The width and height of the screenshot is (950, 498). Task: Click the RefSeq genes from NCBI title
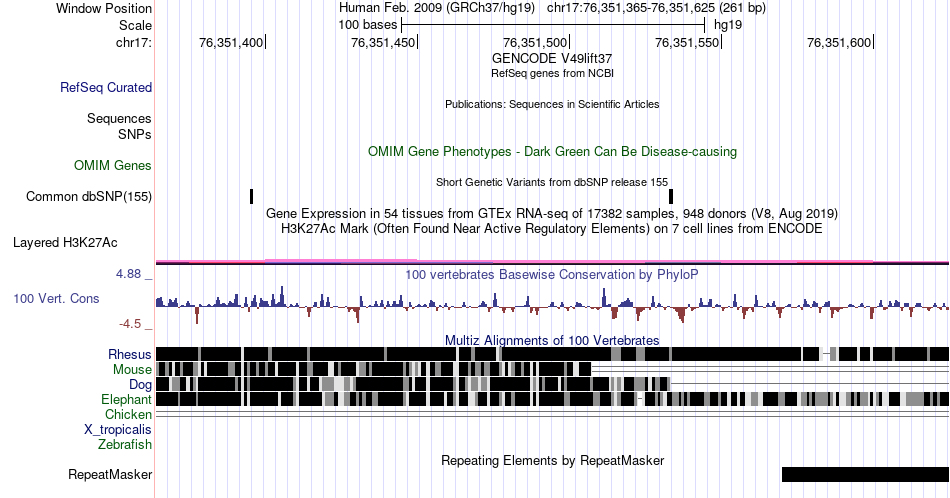tap(552, 73)
